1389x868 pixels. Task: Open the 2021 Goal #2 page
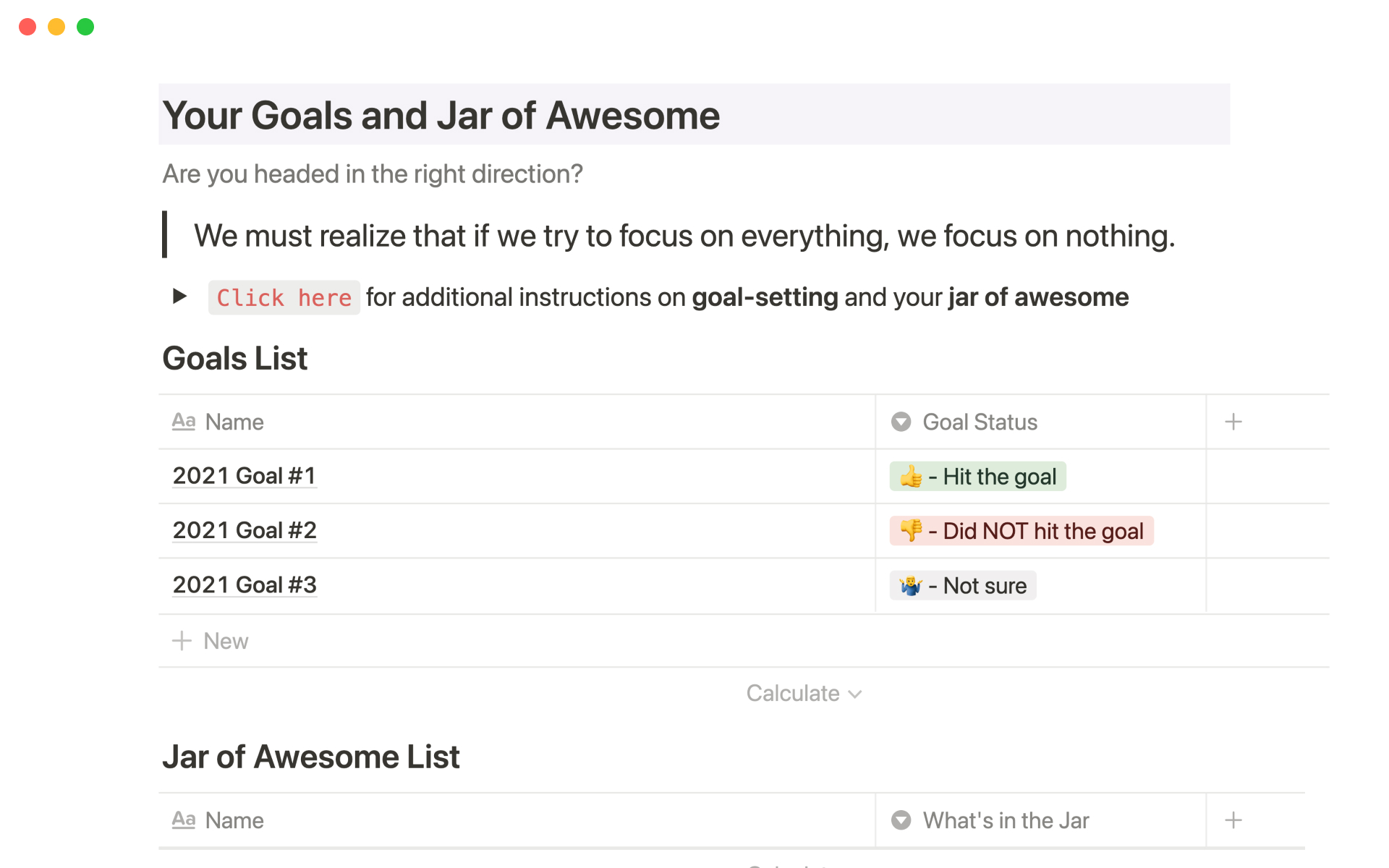click(x=245, y=531)
